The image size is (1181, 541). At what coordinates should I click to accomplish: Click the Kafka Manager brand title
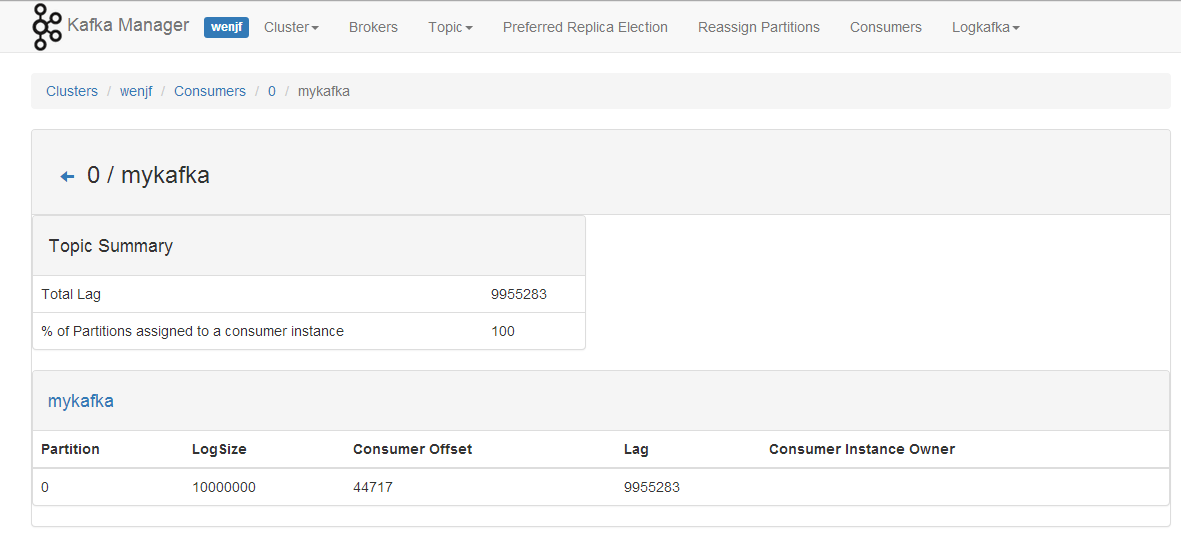click(128, 25)
